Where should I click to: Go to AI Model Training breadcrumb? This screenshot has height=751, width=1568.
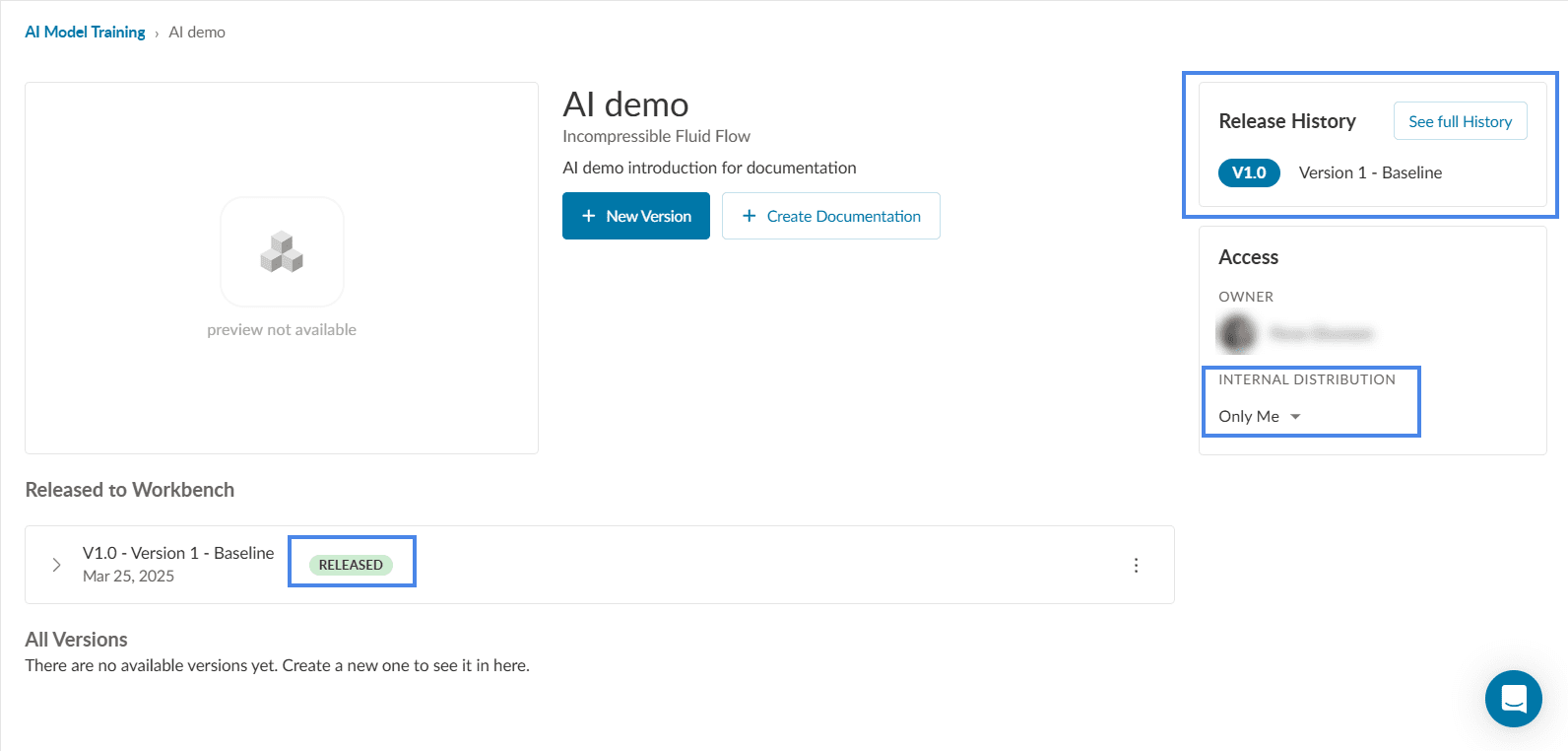pos(85,32)
